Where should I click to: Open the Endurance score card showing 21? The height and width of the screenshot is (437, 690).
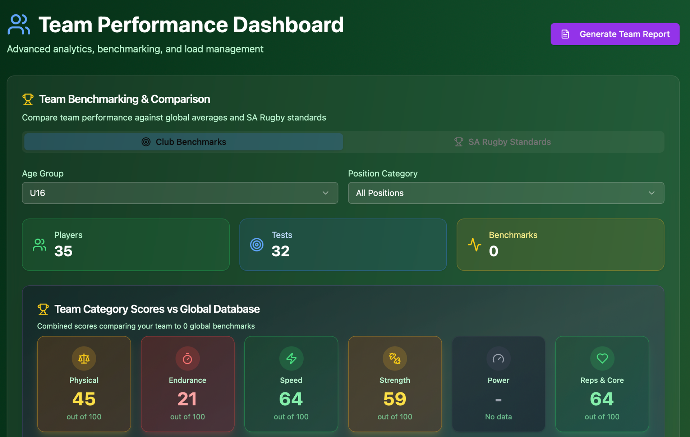(x=187, y=384)
